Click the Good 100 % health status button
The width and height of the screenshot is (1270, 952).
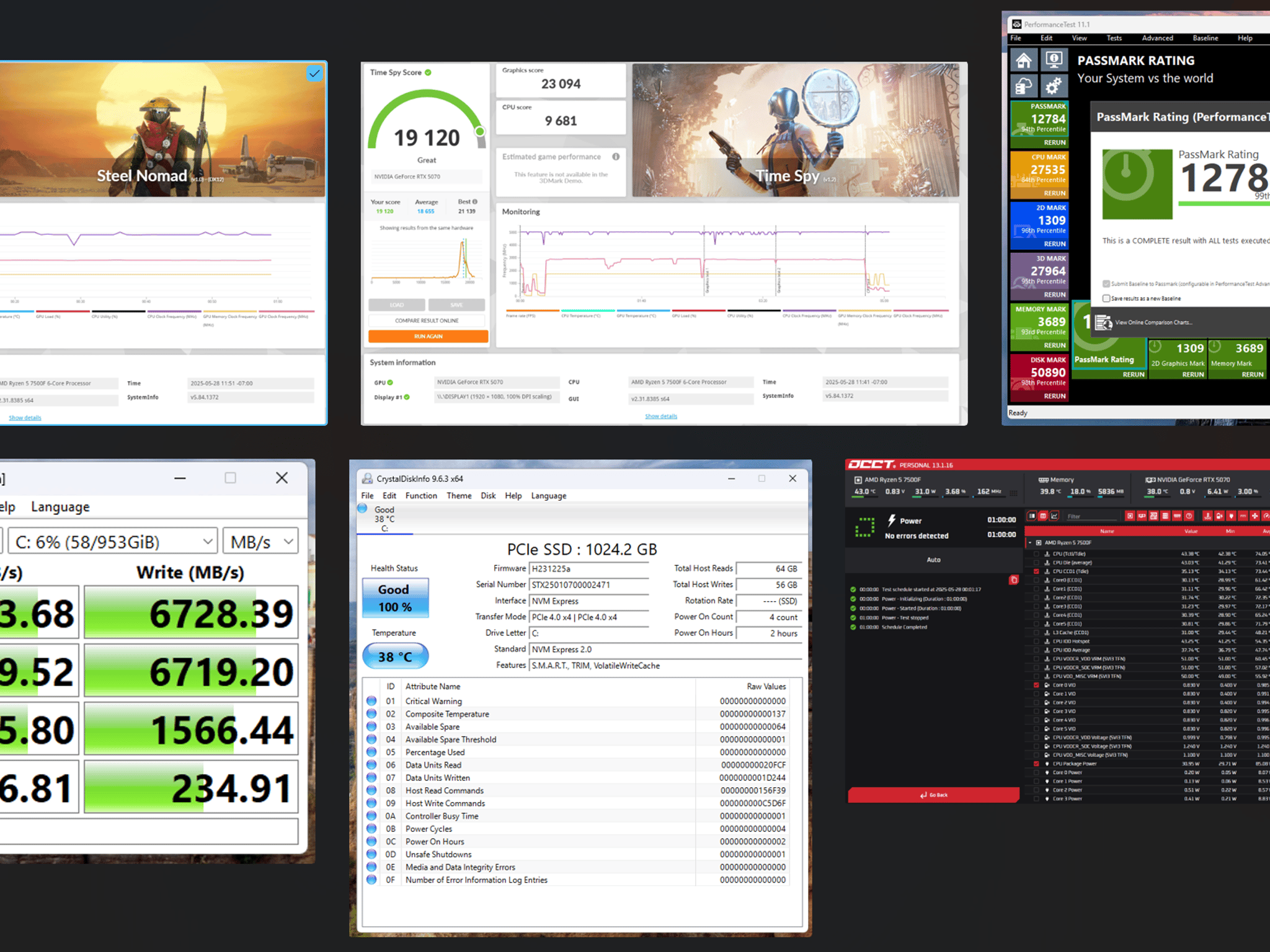[x=395, y=597]
